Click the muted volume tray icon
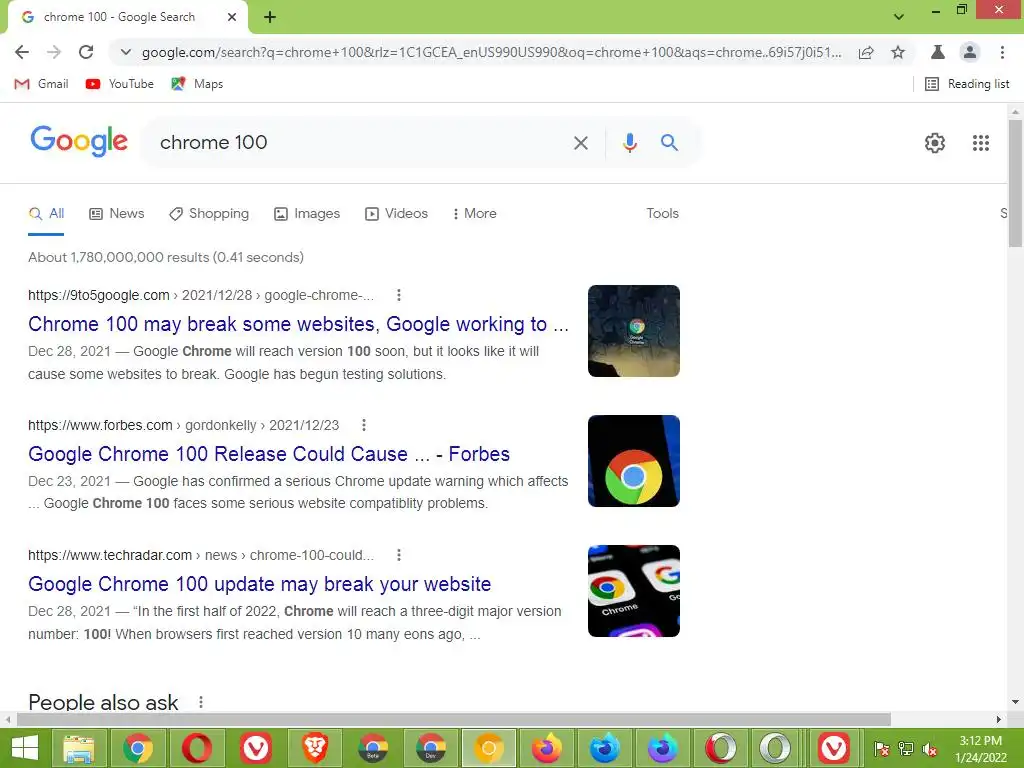 [930, 749]
